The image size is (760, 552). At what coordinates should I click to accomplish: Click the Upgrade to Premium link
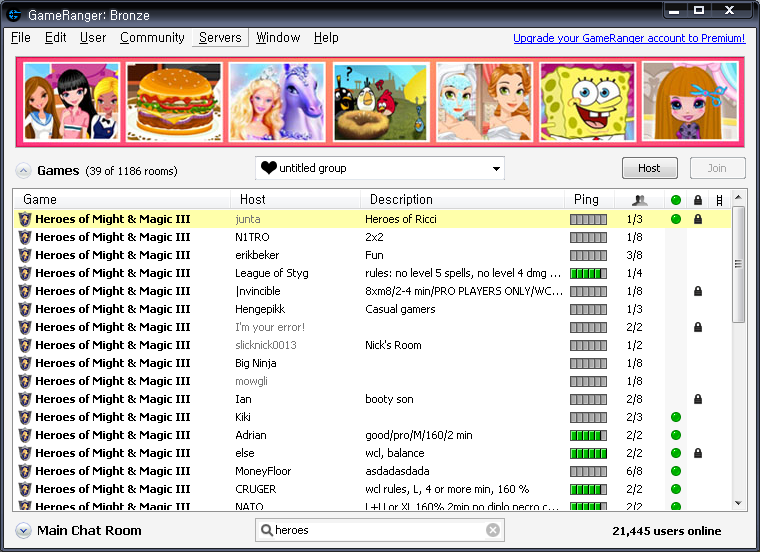point(629,38)
